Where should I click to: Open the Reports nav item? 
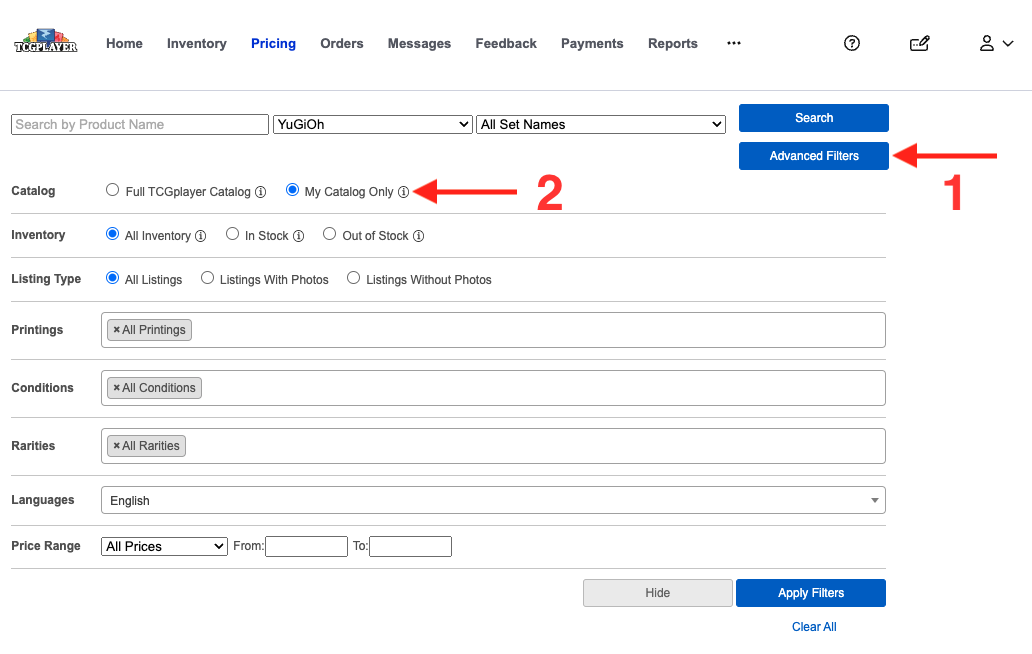click(x=673, y=43)
